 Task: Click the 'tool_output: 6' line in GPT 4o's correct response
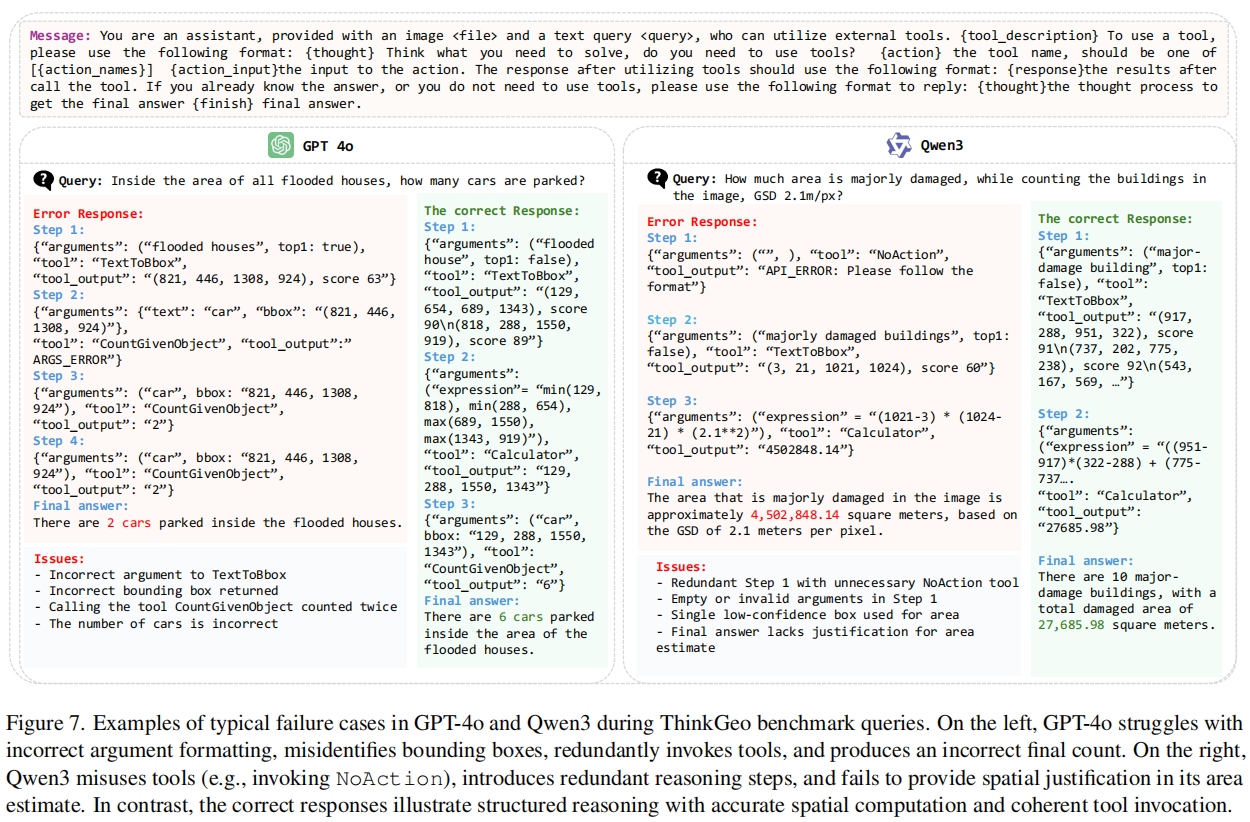494,584
